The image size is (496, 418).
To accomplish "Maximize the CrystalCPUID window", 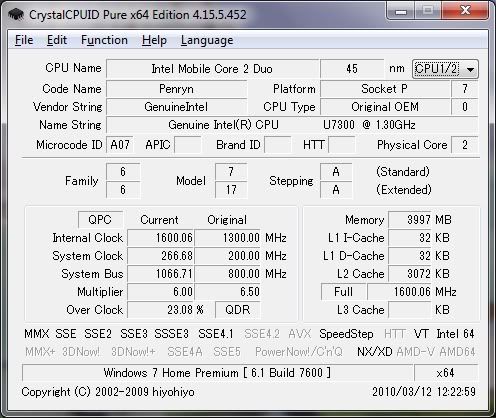I will point(428,11).
